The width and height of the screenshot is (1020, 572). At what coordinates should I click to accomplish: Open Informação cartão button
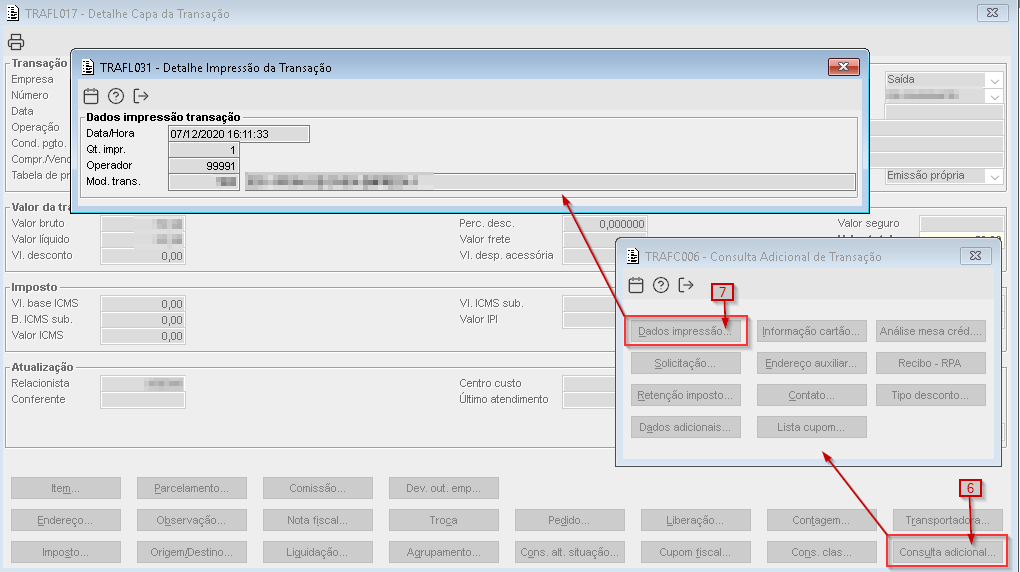(x=811, y=331)
